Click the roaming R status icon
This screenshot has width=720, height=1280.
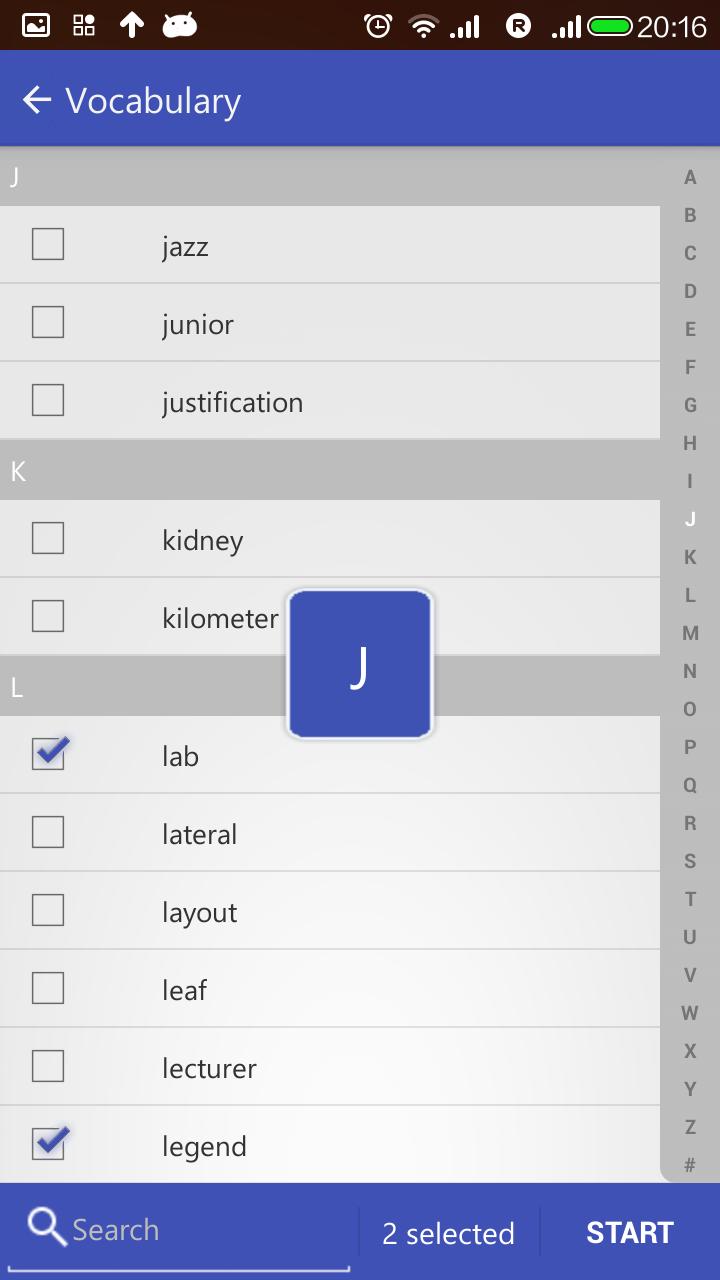click(517, 25)
